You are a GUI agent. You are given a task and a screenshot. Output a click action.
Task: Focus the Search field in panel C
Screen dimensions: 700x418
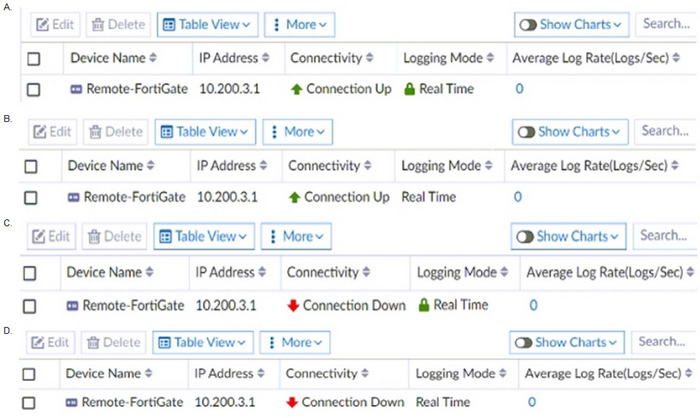(664, 236)
